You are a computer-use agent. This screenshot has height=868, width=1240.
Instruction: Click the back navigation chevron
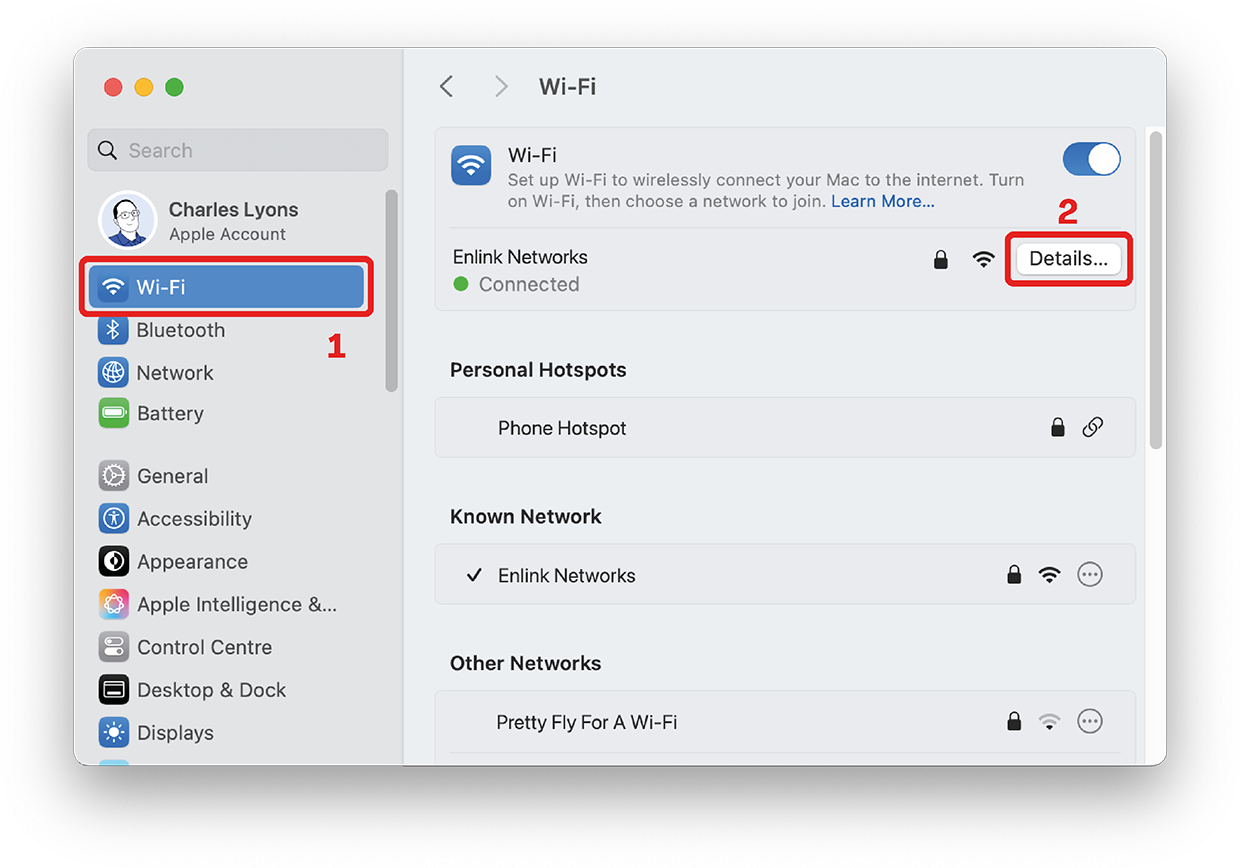(x=446, y=86)
